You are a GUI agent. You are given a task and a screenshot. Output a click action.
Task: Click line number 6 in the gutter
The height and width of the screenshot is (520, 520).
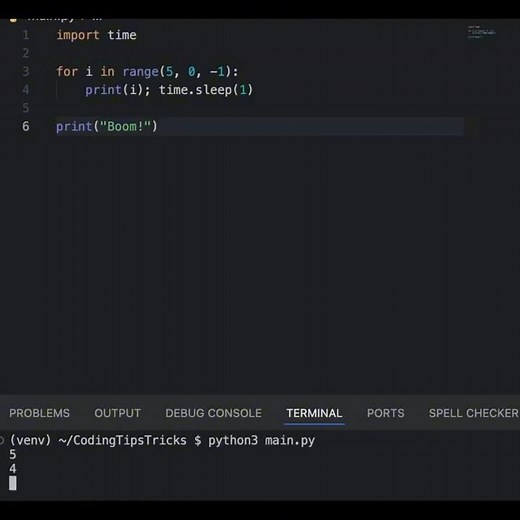pos(26,126)
